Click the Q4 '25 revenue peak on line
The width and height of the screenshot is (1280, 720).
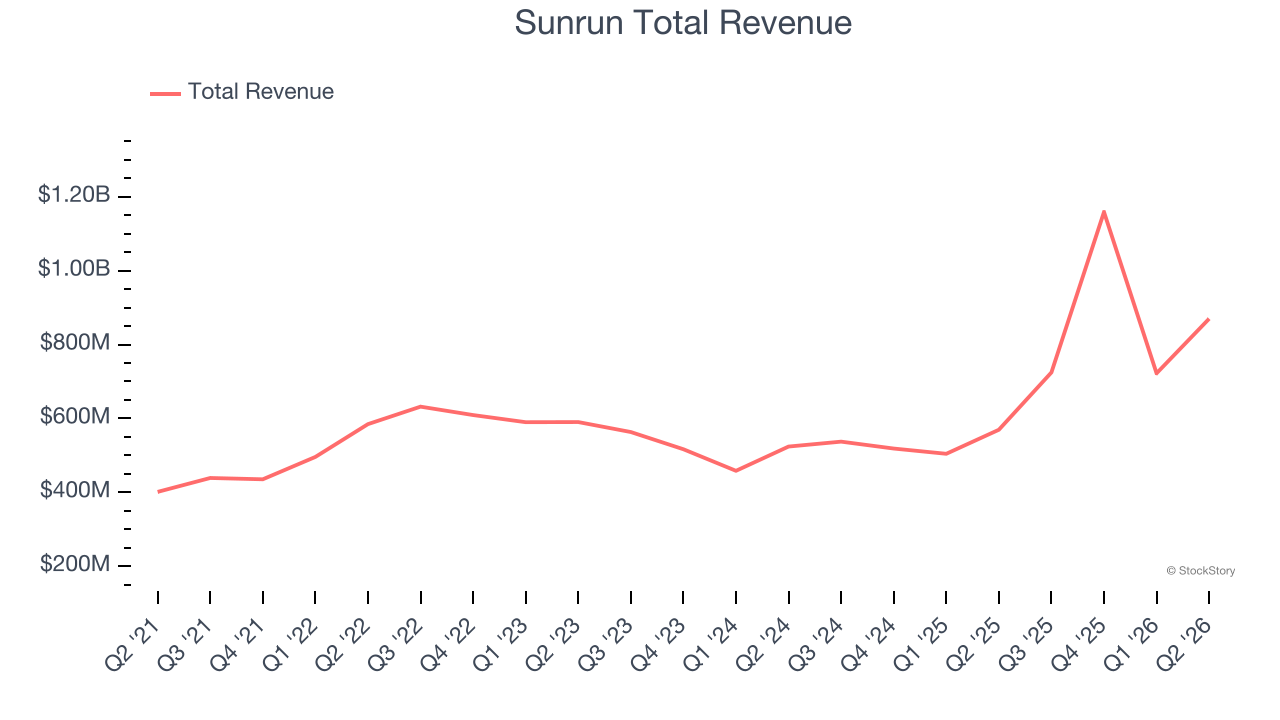[x=1104, y=211]
